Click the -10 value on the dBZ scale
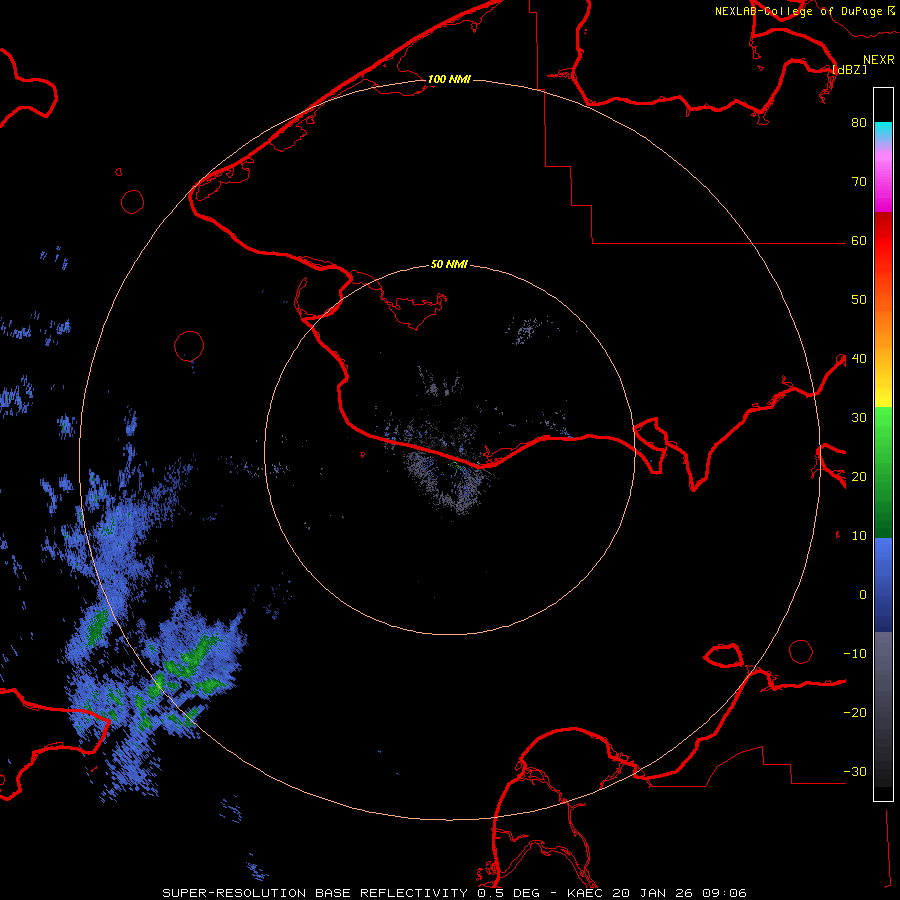The image size is (900, 900). (855, 654)
